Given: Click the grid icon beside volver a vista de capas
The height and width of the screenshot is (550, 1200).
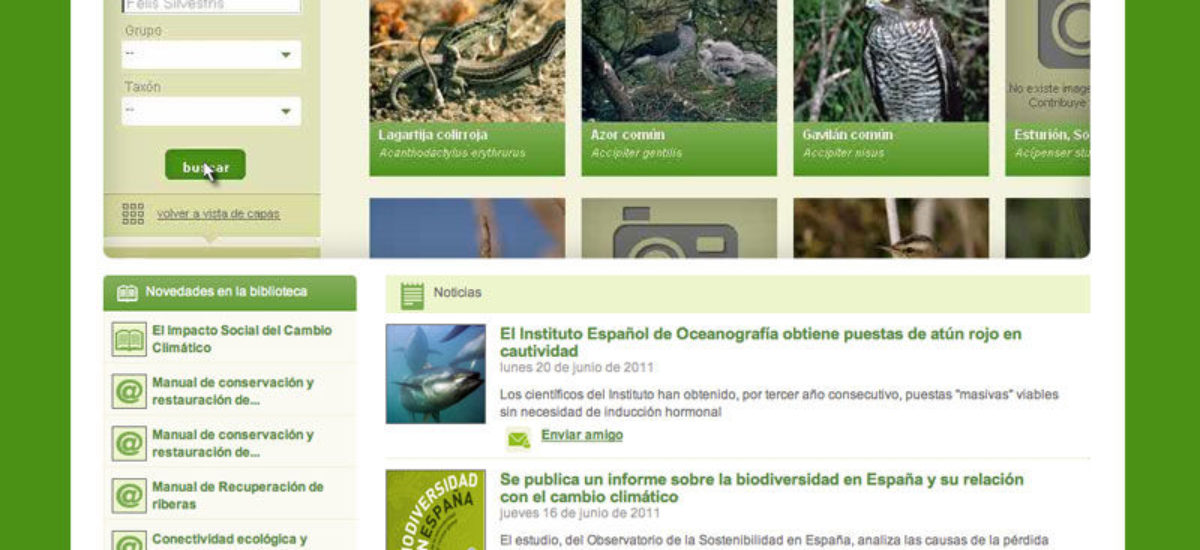Looking at the screenshot, I should click(x=133, y=214).
